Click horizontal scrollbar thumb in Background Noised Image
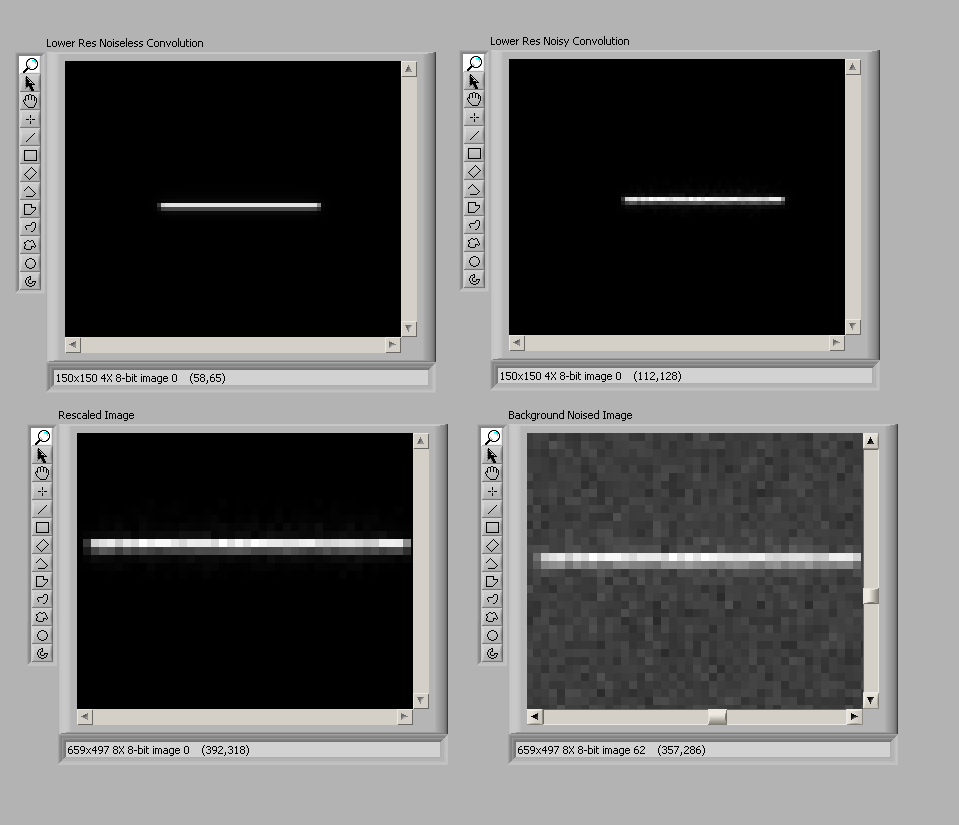The width and height of the screenshot is (959, 825). click(716, 717)
